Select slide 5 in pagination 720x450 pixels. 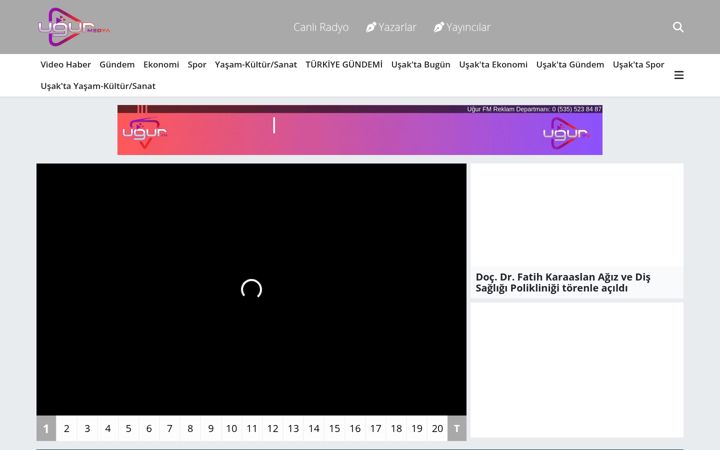coord(129,428)
